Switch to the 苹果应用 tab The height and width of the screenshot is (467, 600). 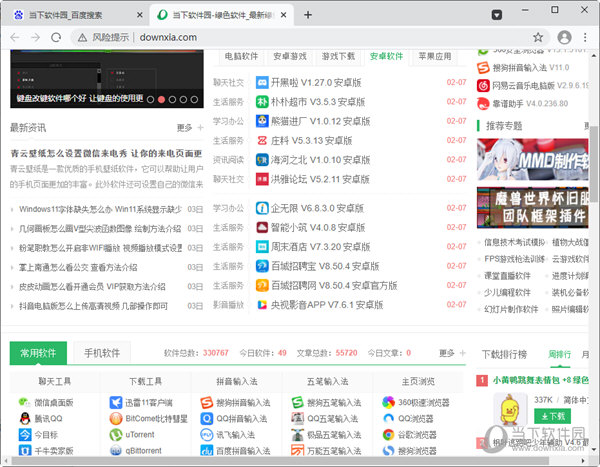coord(435,56)
